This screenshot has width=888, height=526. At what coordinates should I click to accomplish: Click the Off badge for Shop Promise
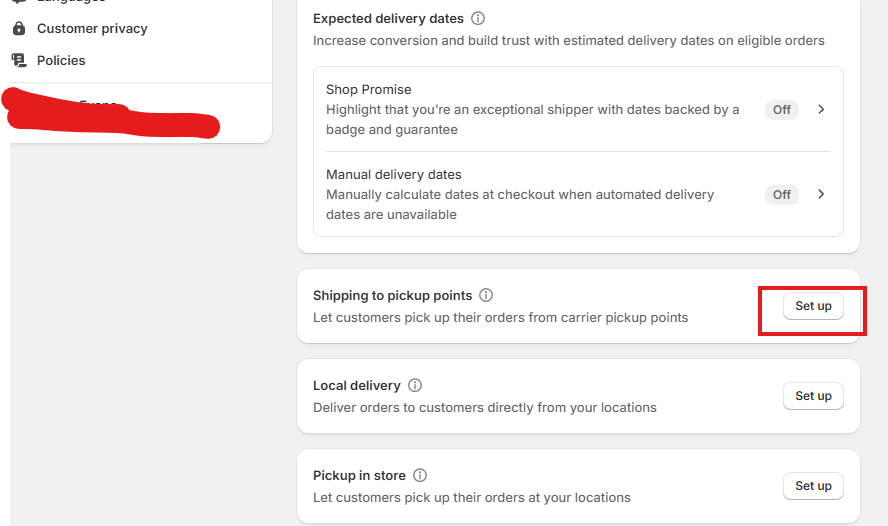782,109
